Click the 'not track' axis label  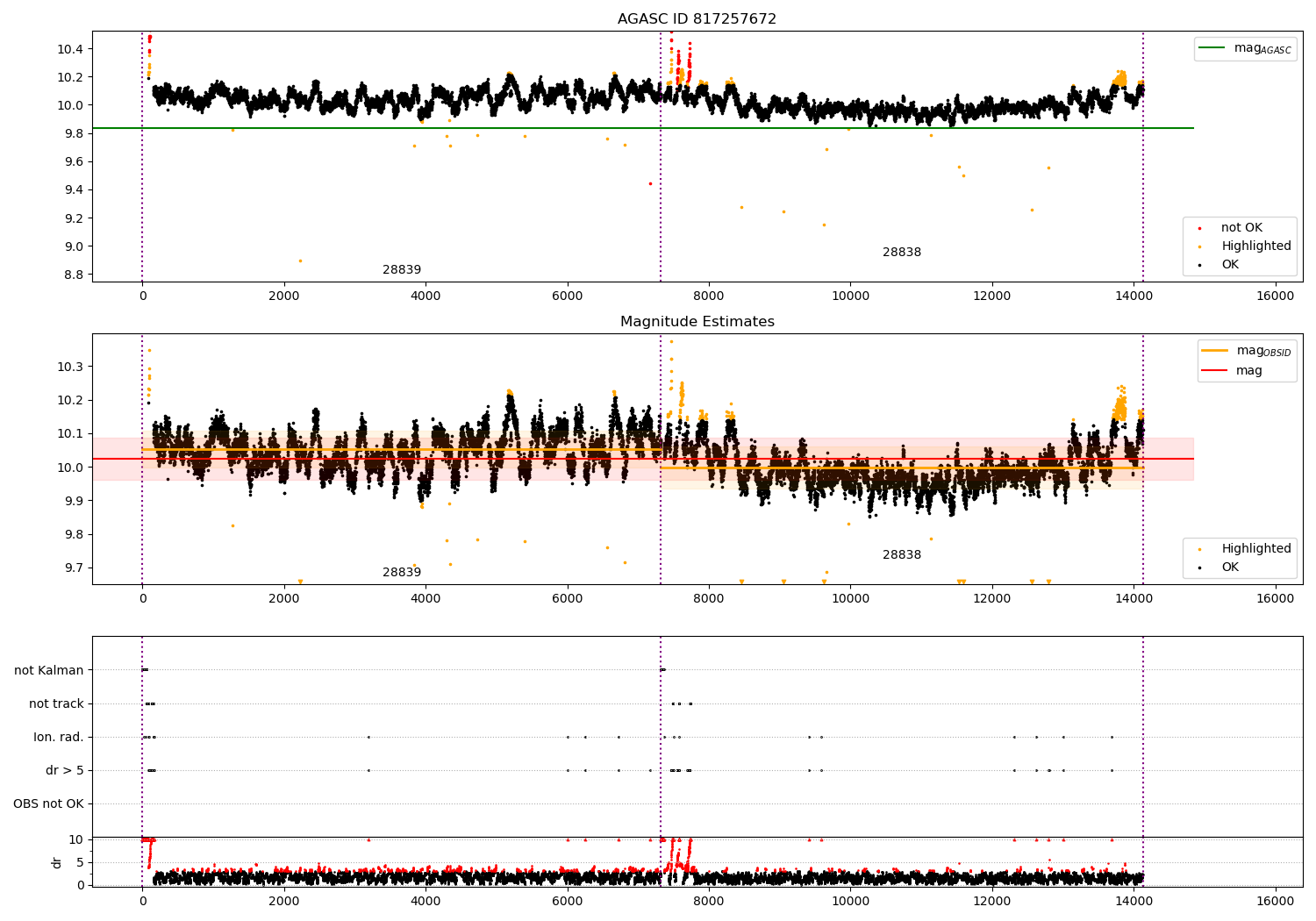coord(56,703)
